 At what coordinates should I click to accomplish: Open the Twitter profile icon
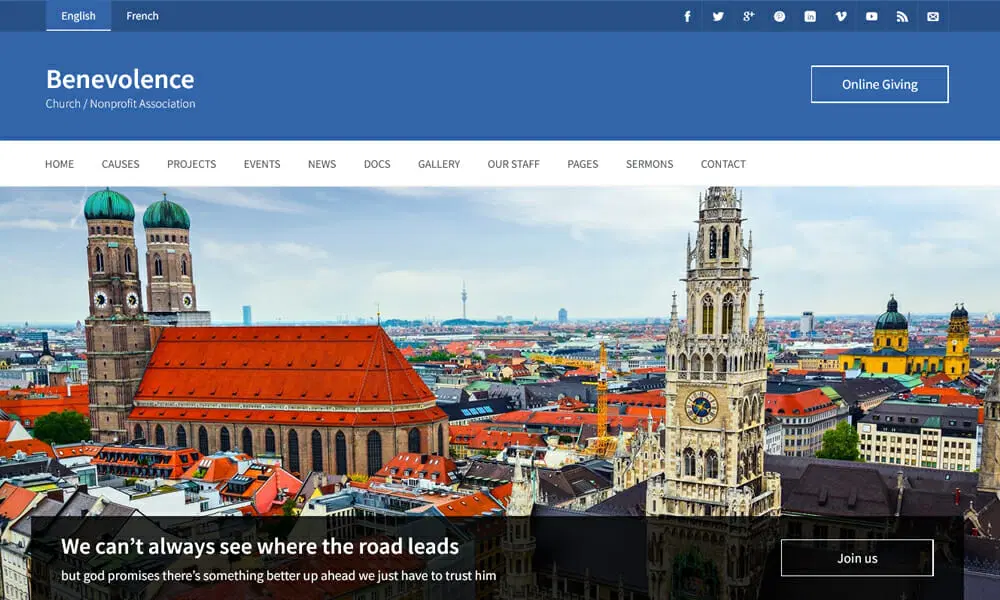pyautogui.click(x=717, y=17)
